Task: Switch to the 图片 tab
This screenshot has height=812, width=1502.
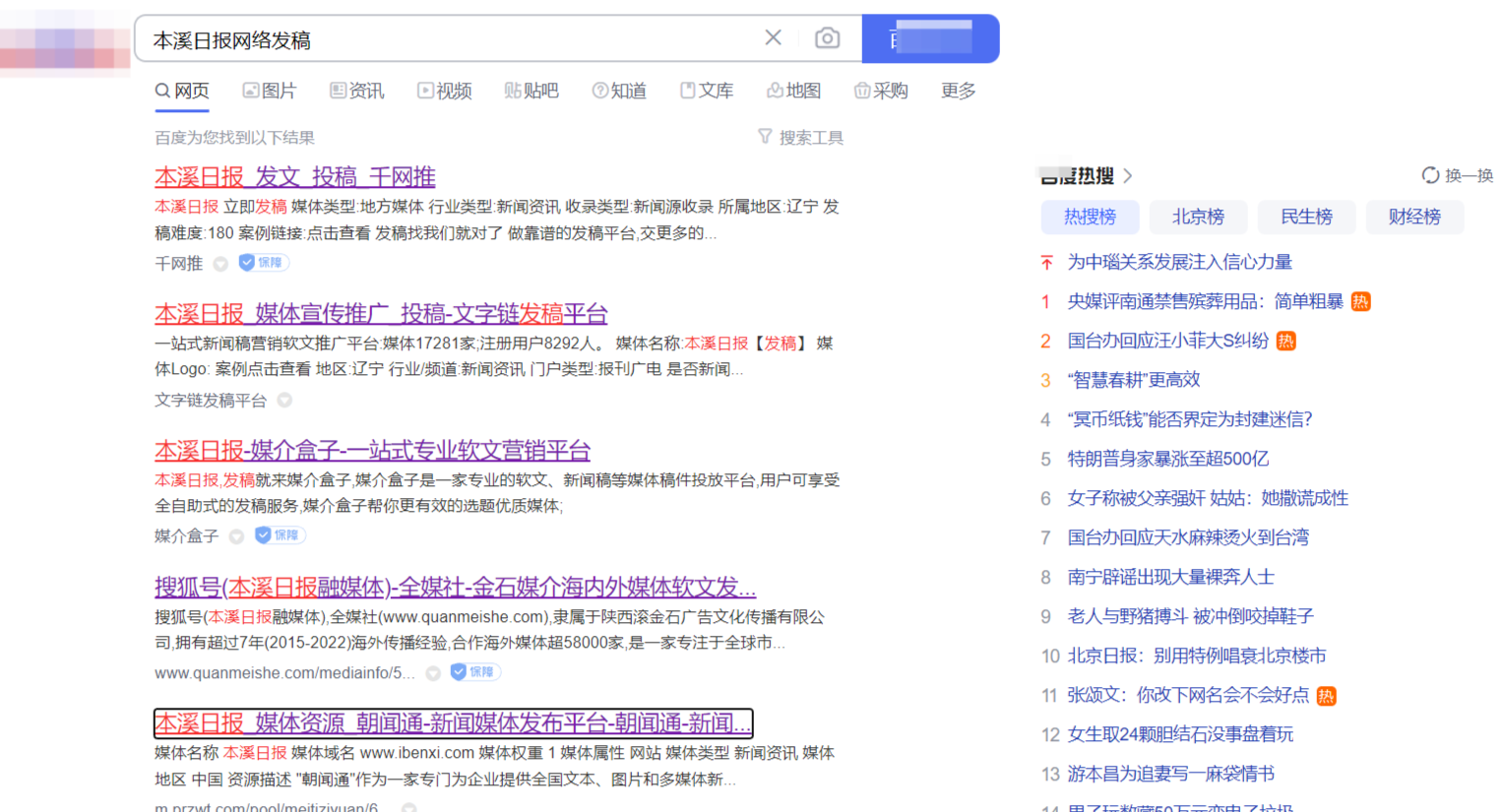Action: 270,91
